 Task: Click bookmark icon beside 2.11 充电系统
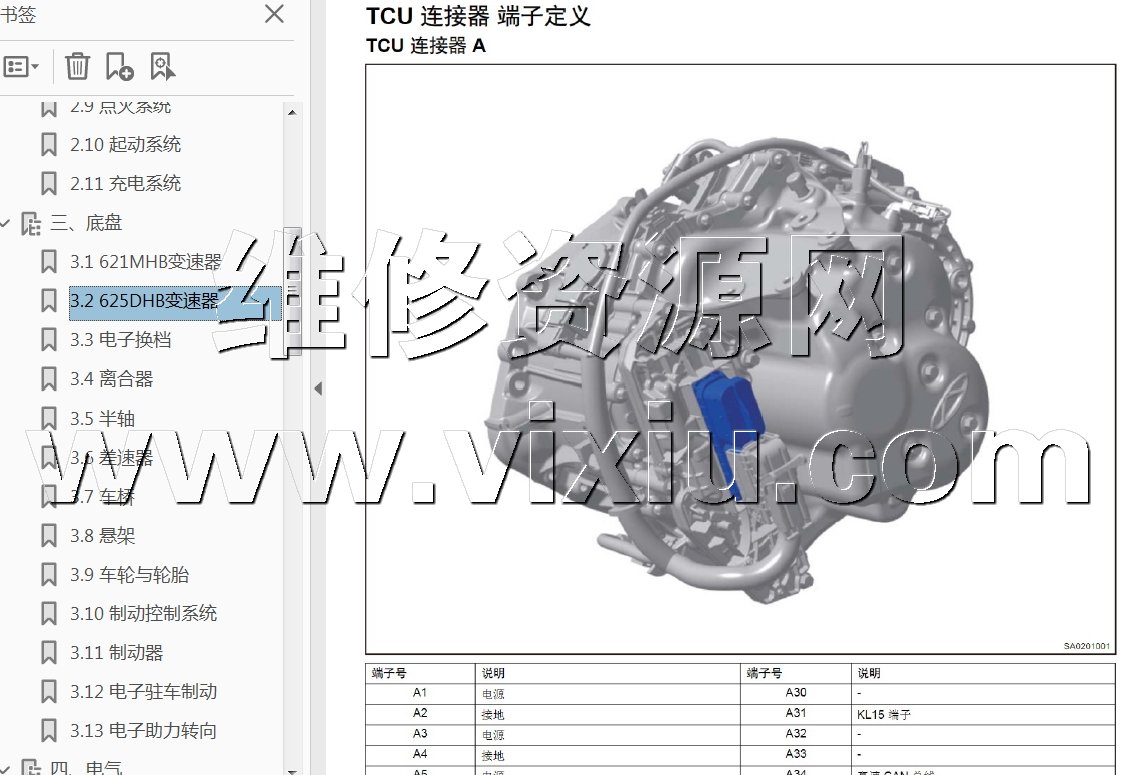pyautogui.click(x=48, y=184)
